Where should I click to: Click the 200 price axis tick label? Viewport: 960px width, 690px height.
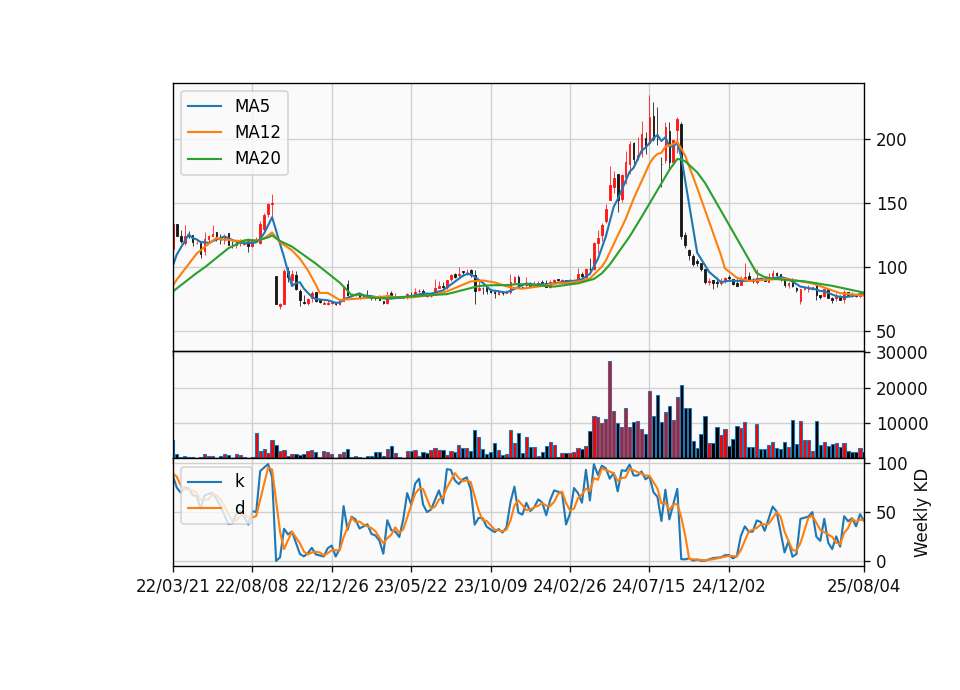click(891, 140)
